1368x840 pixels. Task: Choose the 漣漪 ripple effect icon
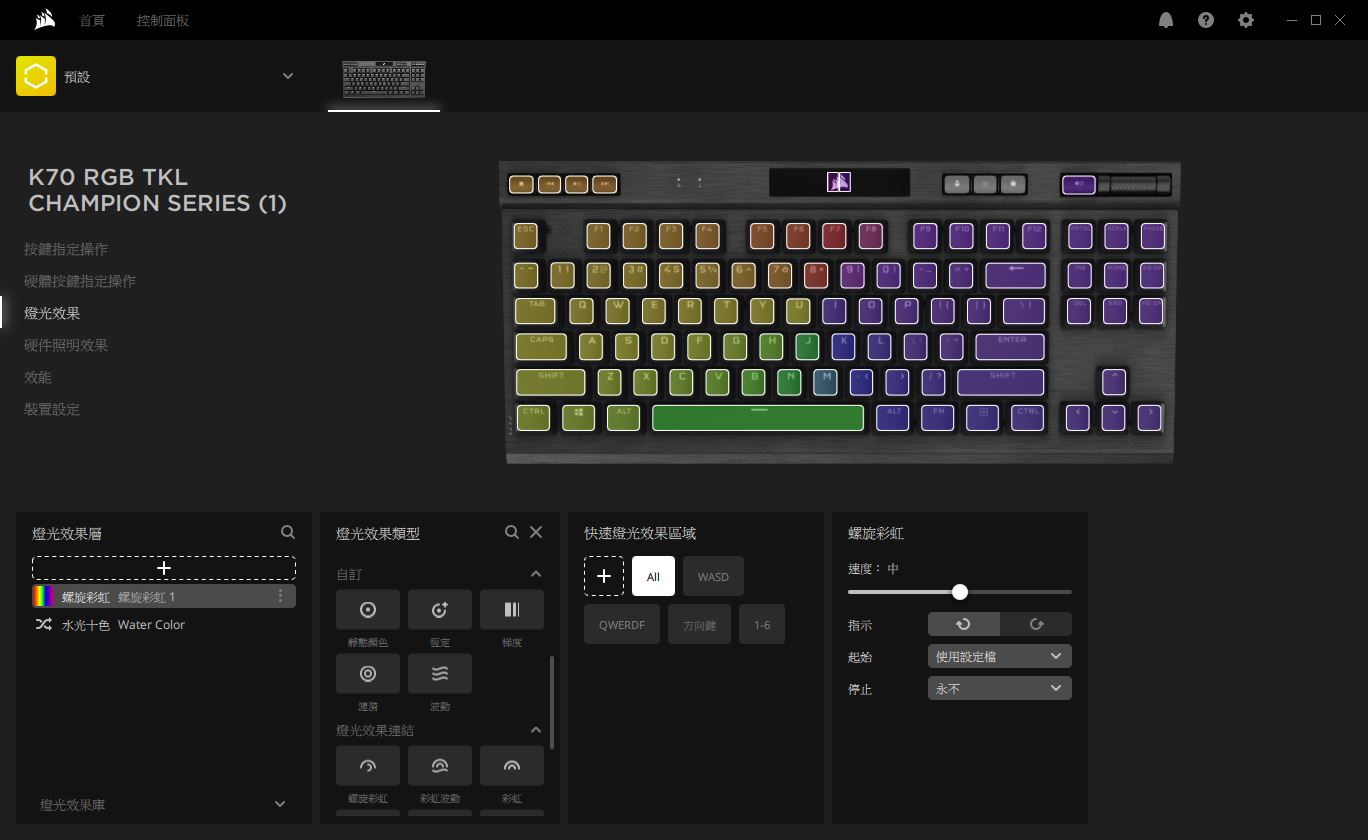pos(368,673)
